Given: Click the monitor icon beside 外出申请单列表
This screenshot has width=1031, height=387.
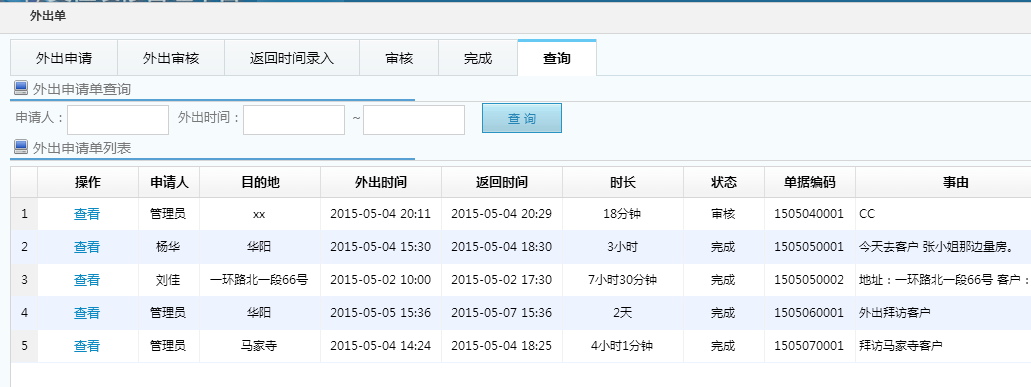Looking at the screenshot, I should pos(21,147).
